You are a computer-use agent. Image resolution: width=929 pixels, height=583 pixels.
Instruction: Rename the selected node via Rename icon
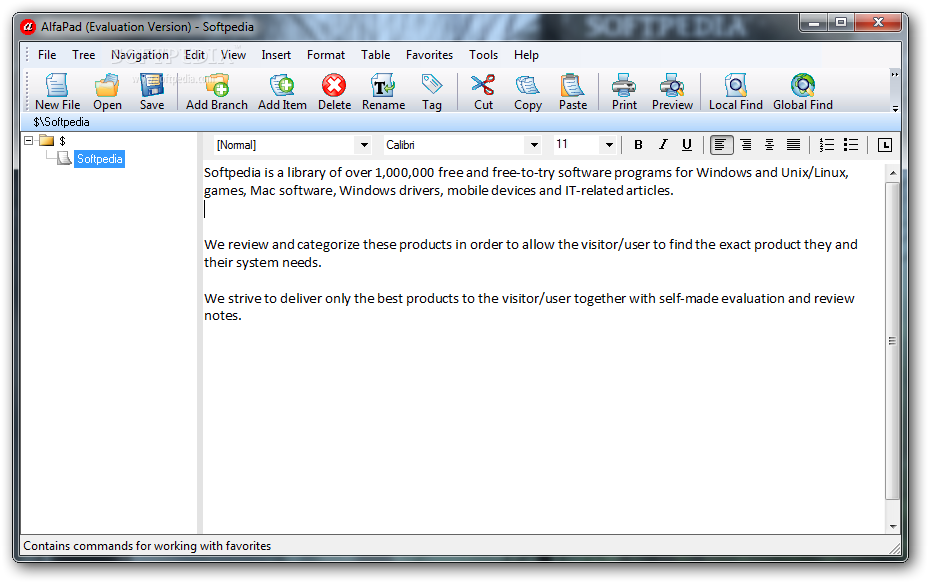point(383,92)
